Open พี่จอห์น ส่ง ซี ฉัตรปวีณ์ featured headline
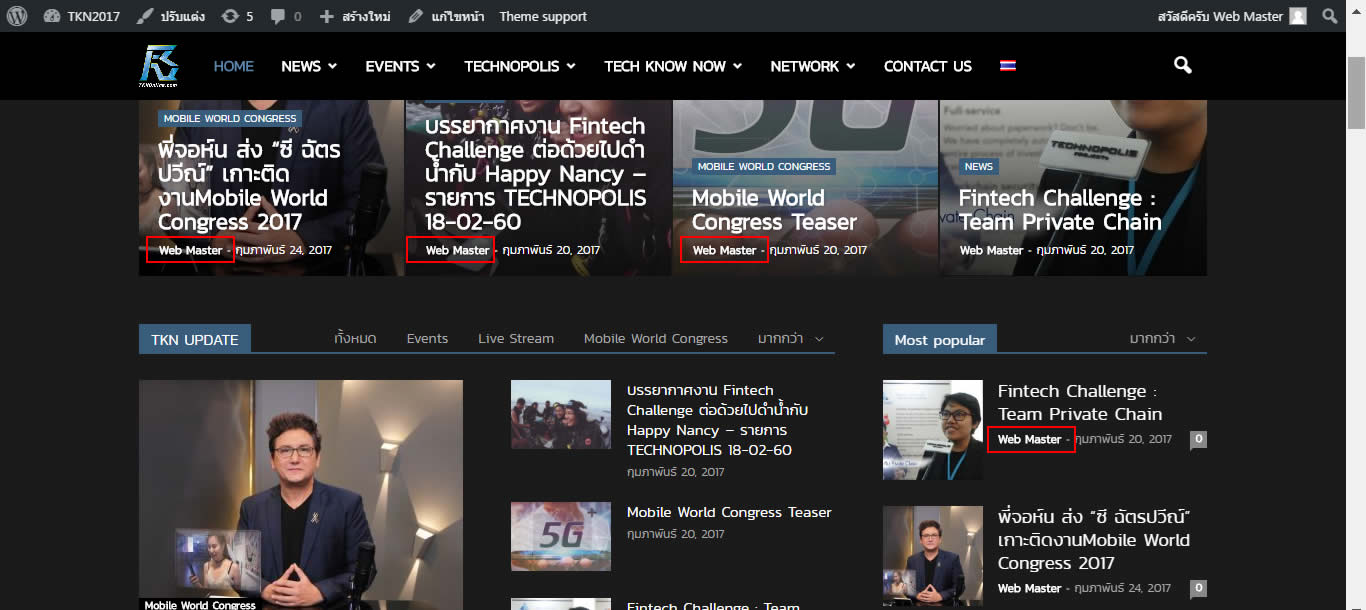Screen dimensions: 1366x610 [250, 186]
